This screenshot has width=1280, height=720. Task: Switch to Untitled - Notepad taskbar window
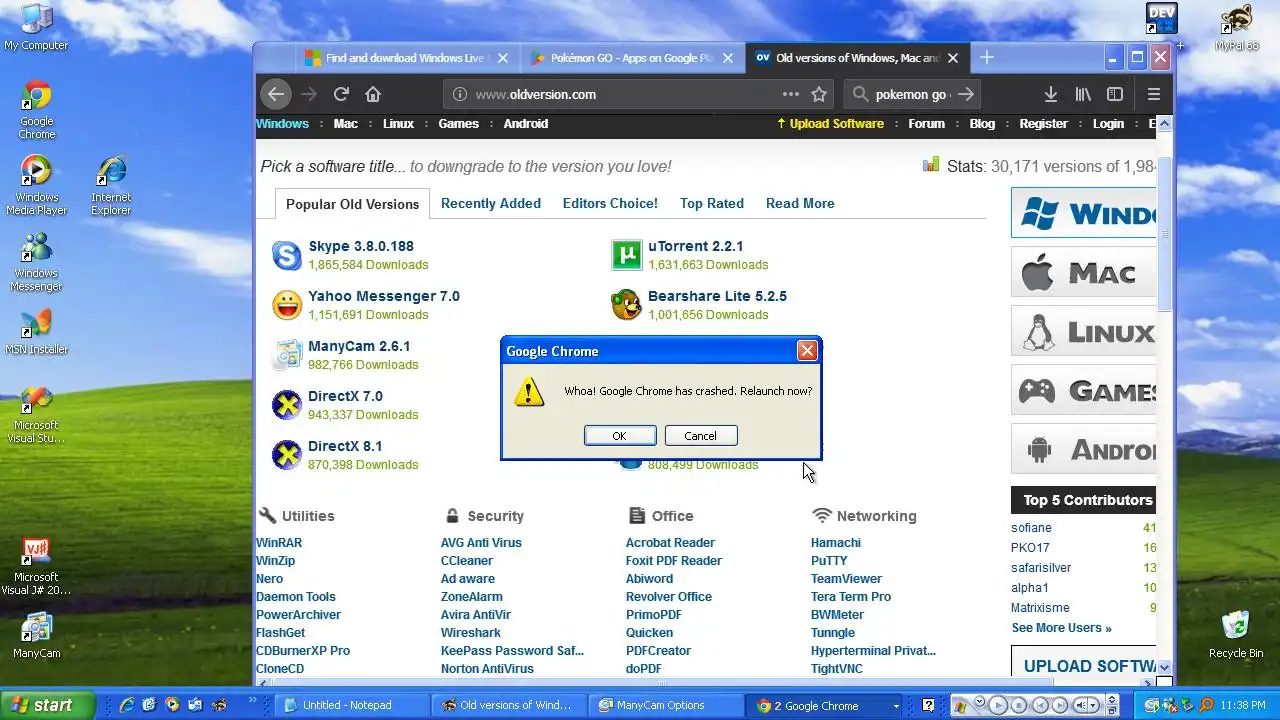pos(351,705)
